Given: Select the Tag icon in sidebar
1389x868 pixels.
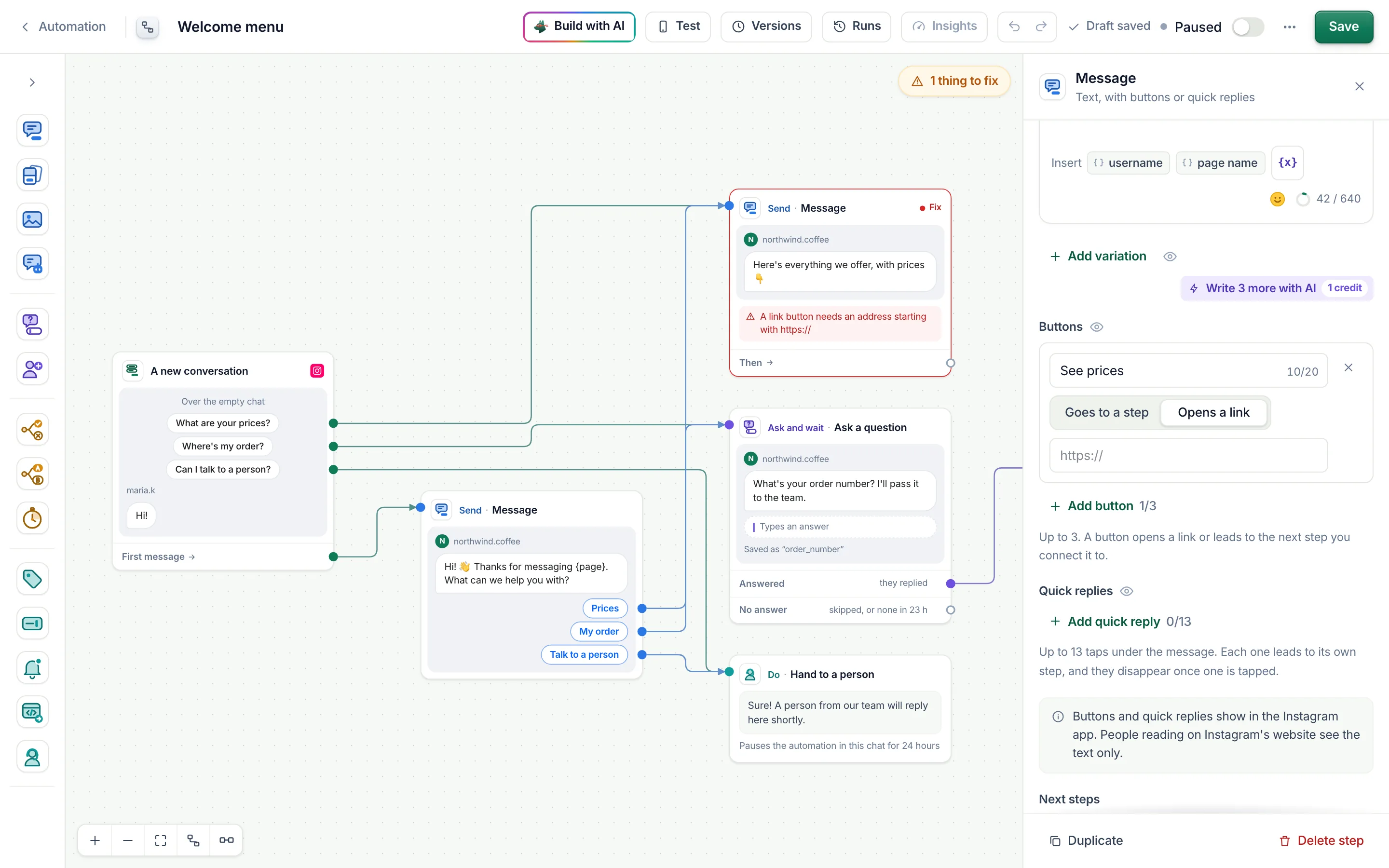Looking at the screenshot, I should tap(32, 579).
